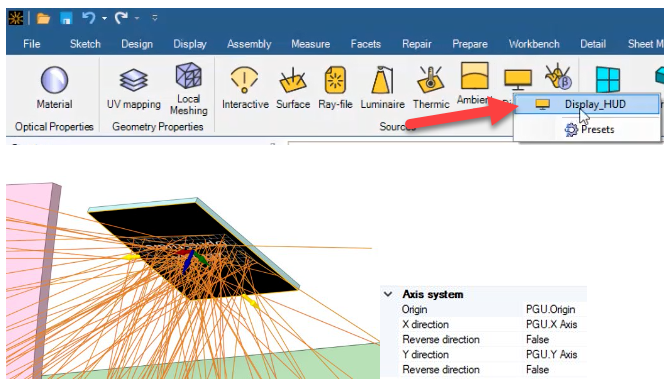Viewport: 671px width, 391px height.
Task: Save using the floppy disk icon
Action: pyautogui.click(x=66, y=18)
